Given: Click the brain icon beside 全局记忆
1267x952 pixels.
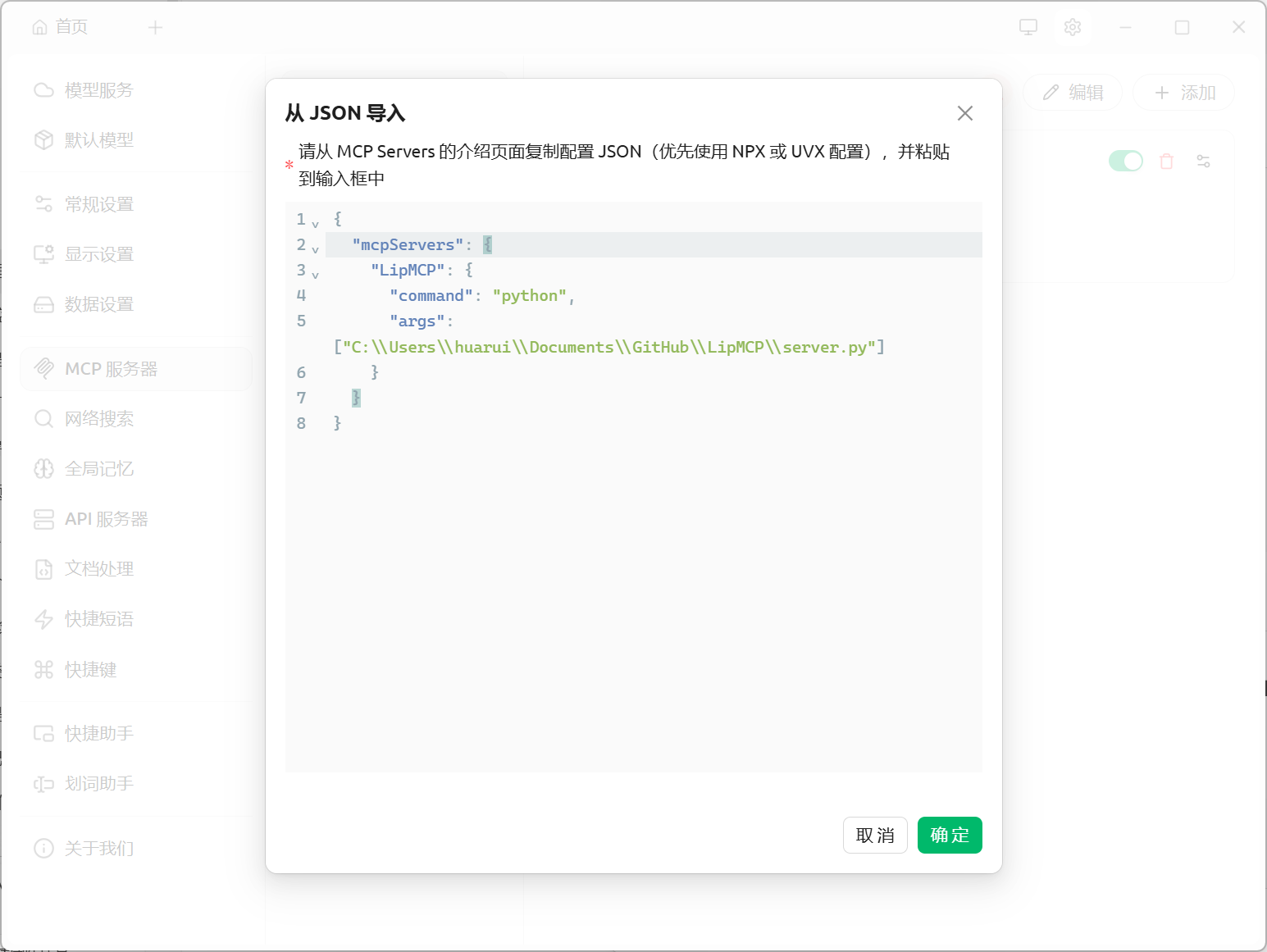Looking at the screenshot, I should 43,469.
